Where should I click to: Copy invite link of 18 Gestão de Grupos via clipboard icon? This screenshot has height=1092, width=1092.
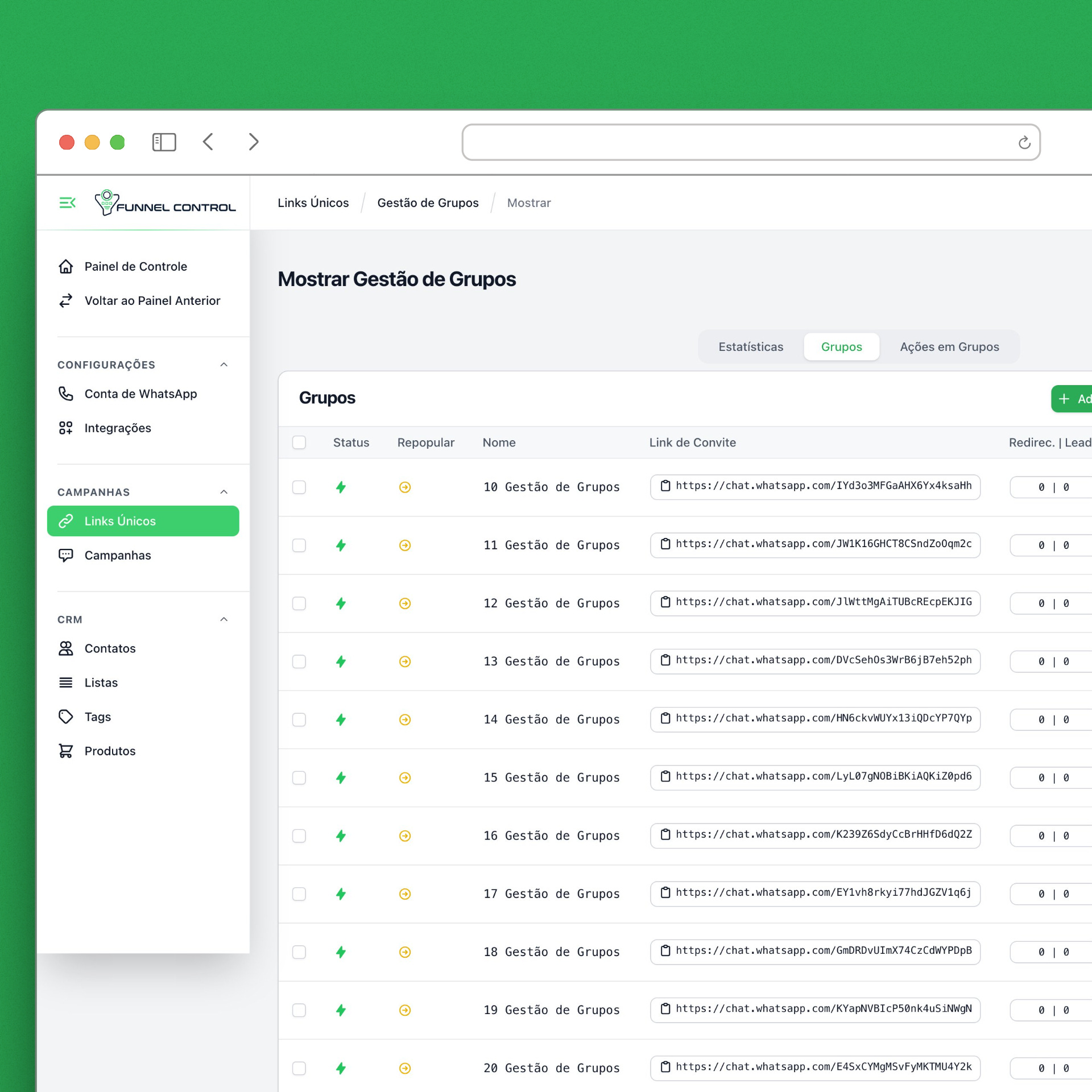pos(665,950)
